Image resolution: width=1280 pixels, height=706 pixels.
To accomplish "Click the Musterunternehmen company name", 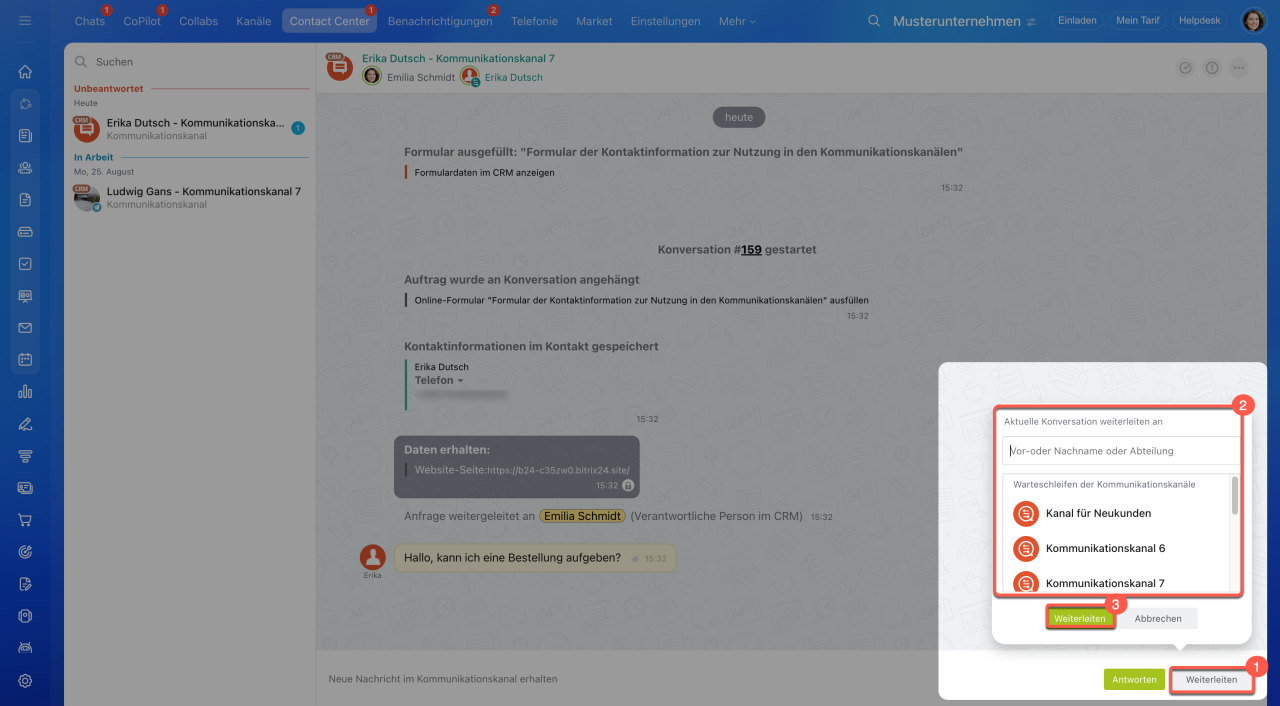I will [957, 21].
